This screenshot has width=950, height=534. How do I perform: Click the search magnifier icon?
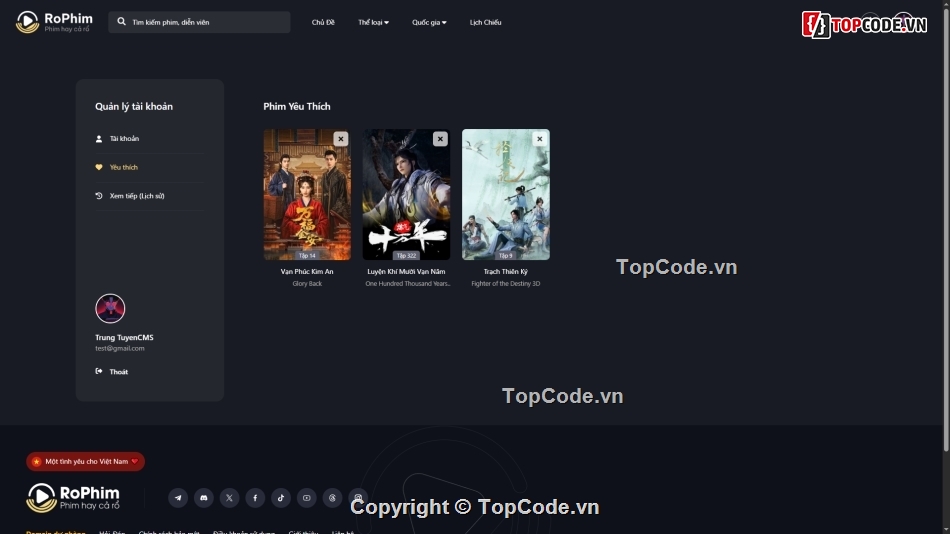(x=121, y=21)
